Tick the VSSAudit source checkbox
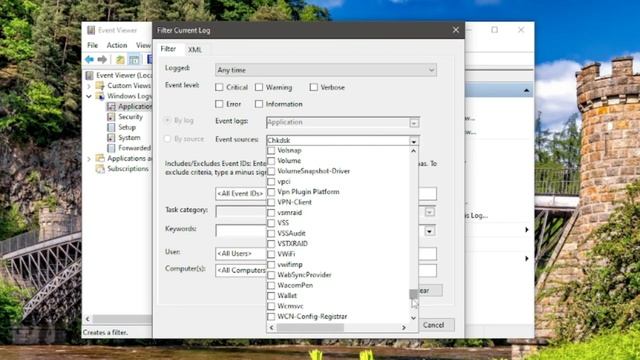Viewport: 640px width, 360px height. point(271,233)
